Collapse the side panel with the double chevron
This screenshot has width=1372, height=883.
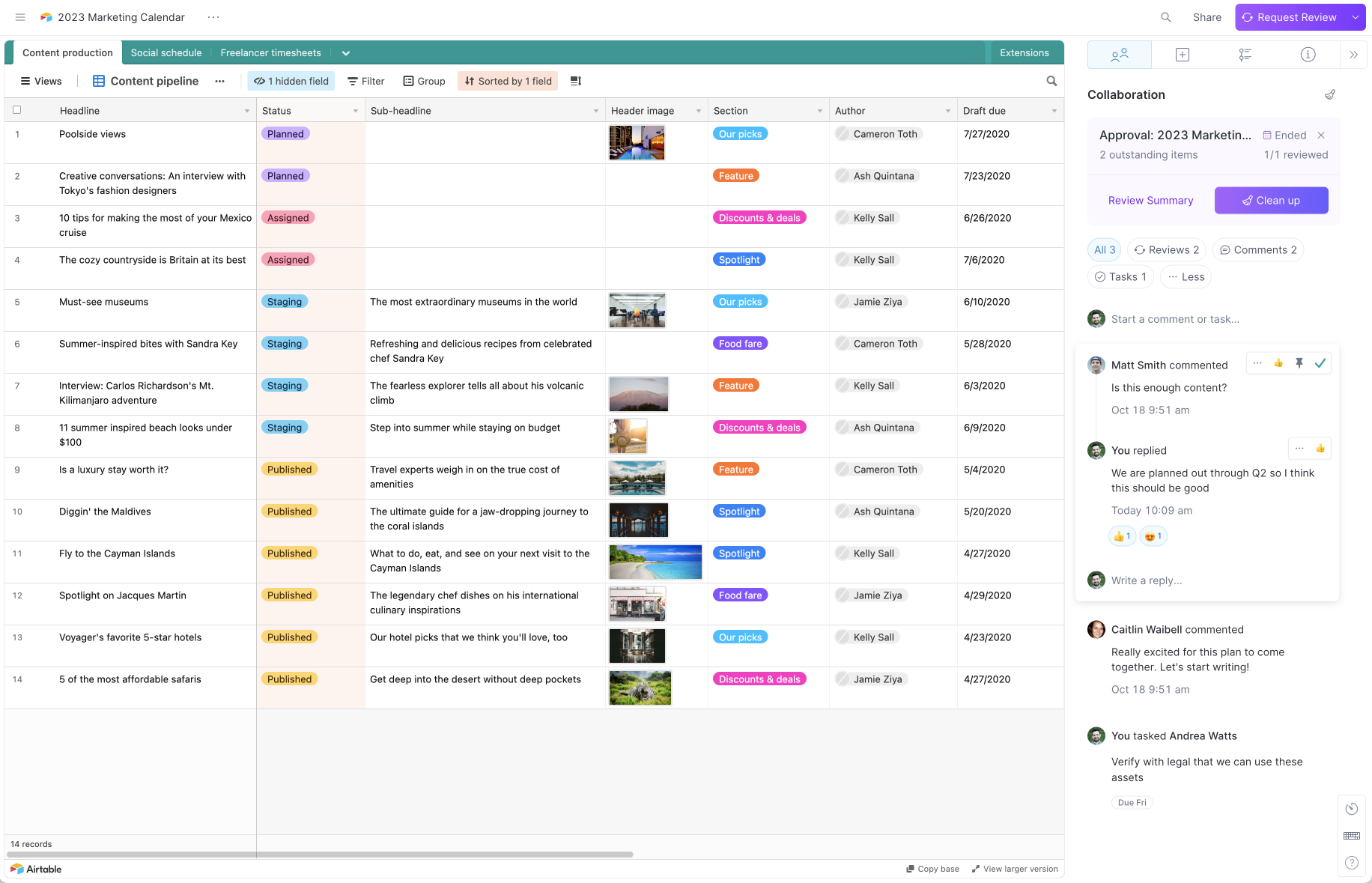[x=1353, y=55]
